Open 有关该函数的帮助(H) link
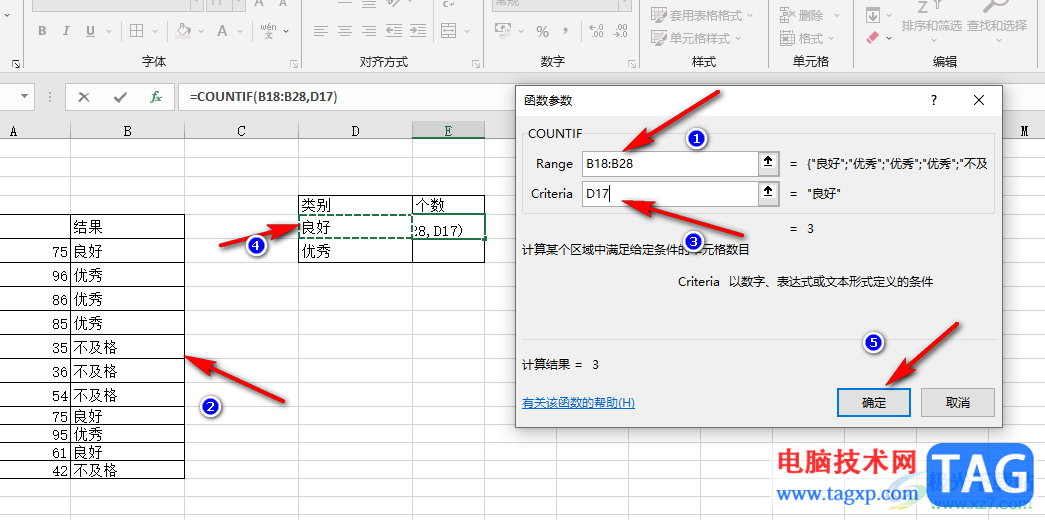Viewport: 1045px width, 520px height. [578, 403]
